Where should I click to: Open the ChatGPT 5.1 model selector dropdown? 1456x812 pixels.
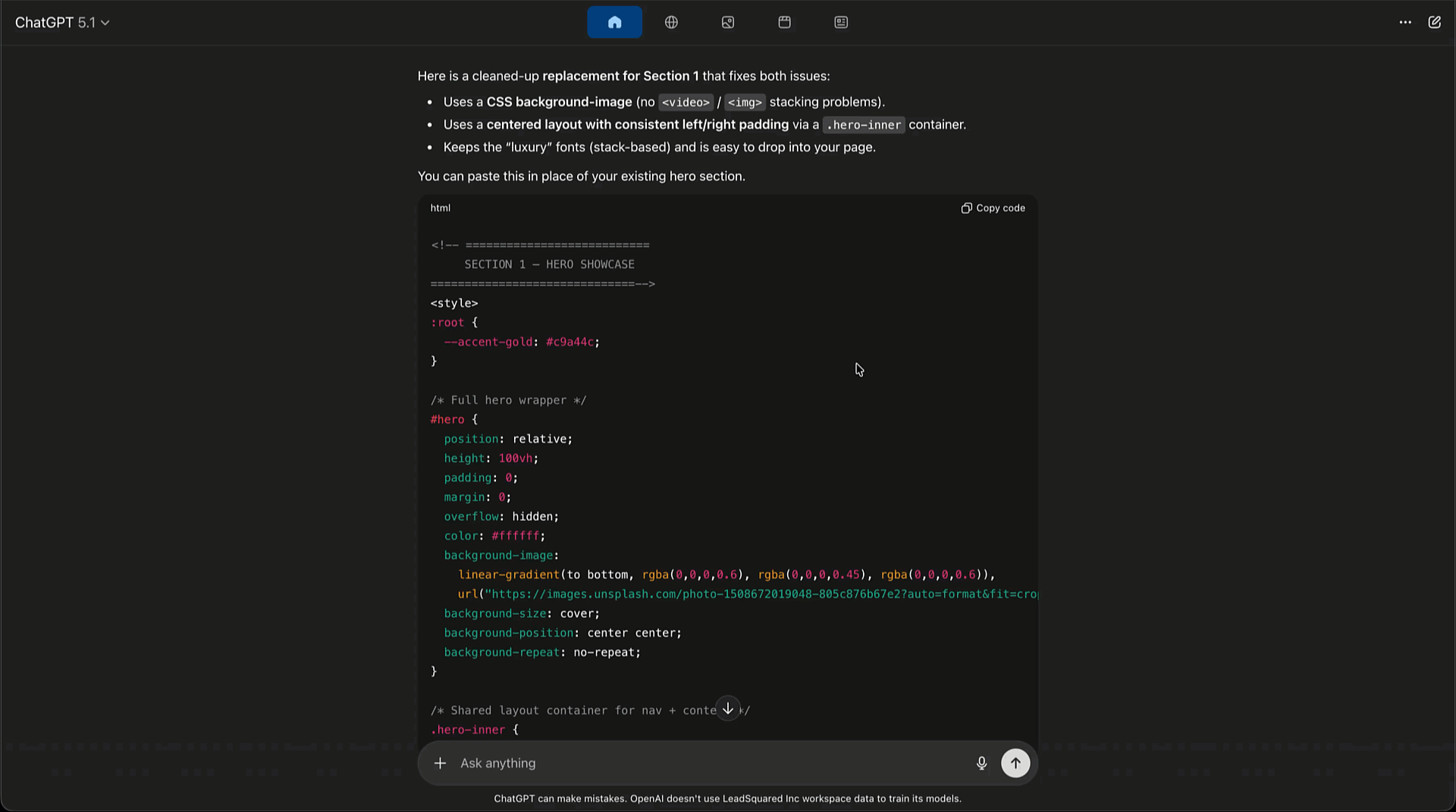click(x=63, y=22)
